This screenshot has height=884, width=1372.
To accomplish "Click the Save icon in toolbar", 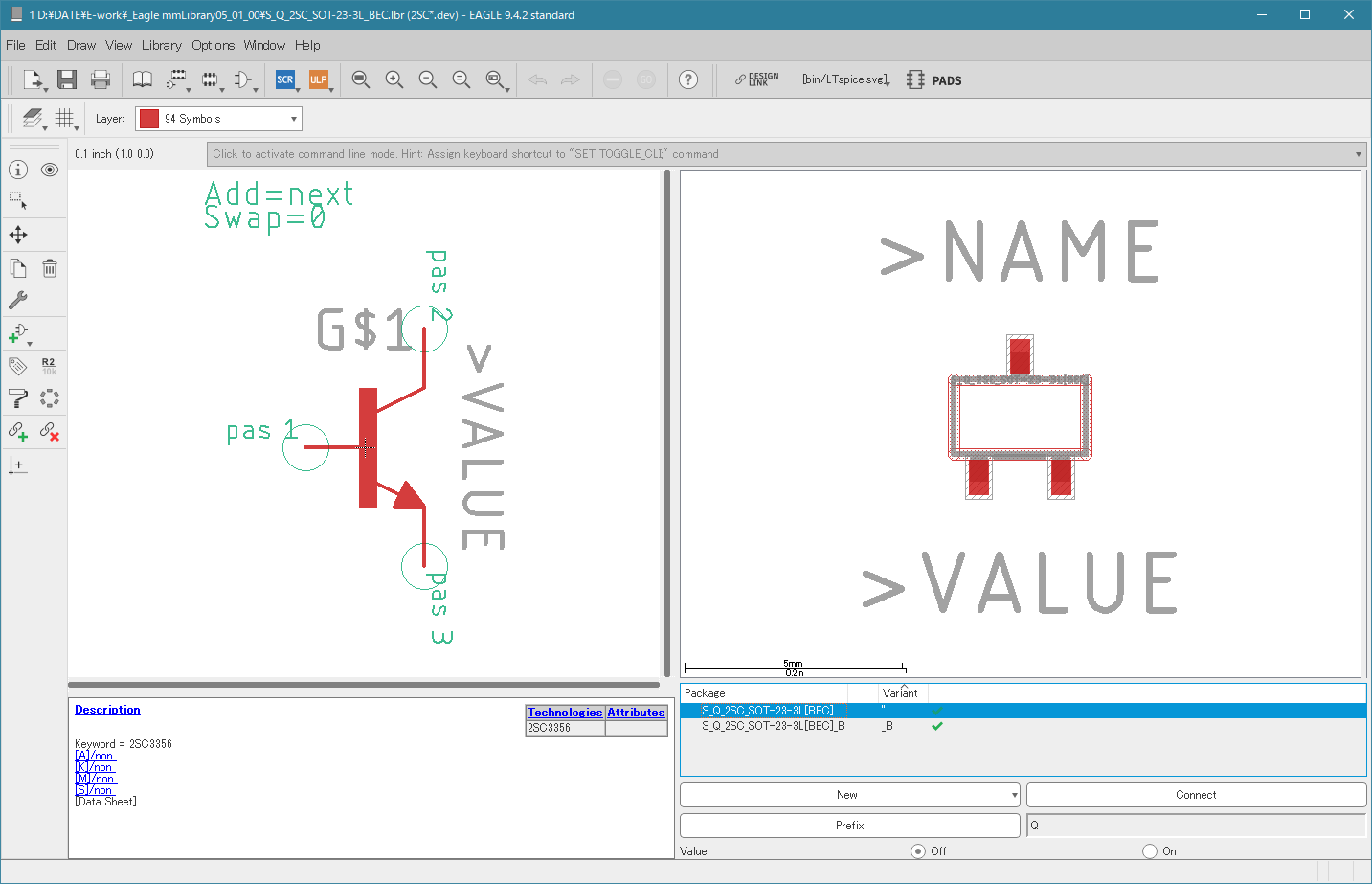I will tap(67, 79).
